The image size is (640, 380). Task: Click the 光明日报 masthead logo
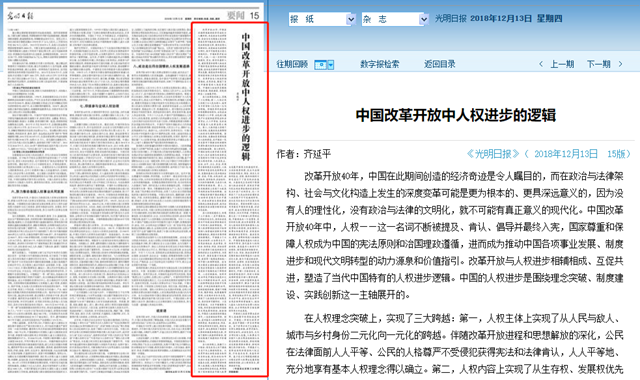pyautogui.click(x=20, y=16)
